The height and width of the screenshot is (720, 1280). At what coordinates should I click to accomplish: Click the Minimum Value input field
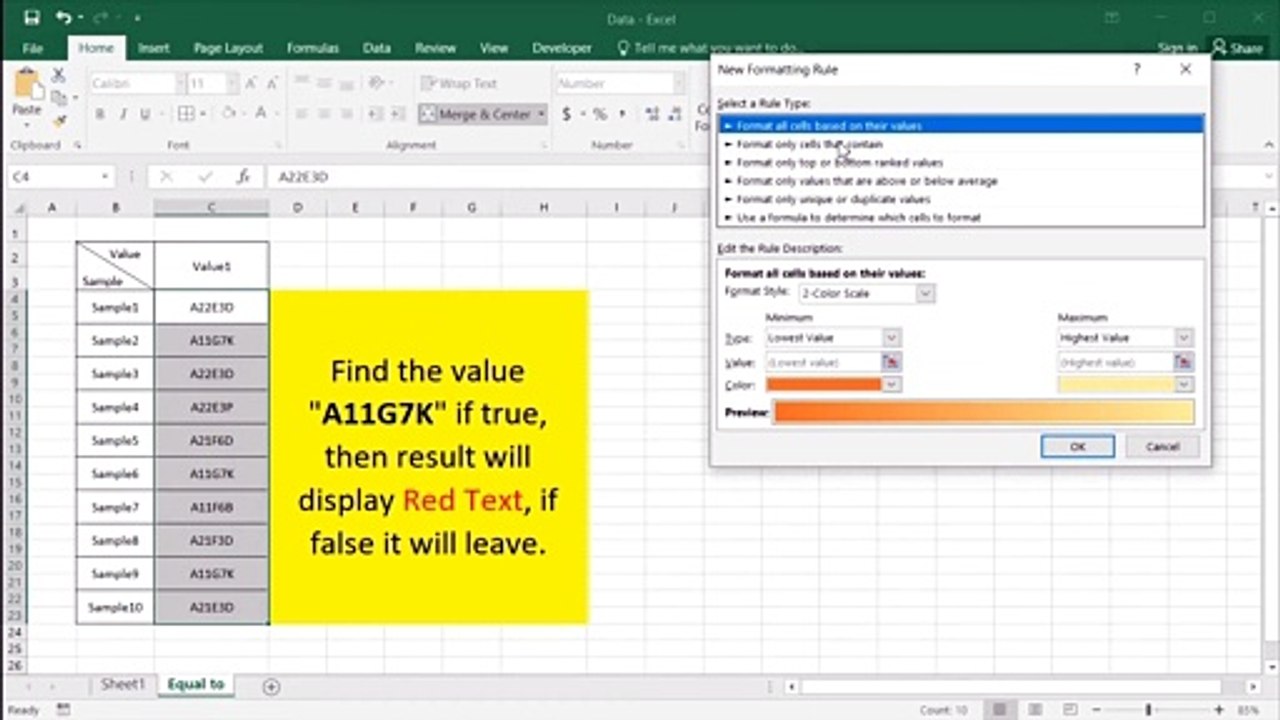pyautogui.click(x=823, y=362)
